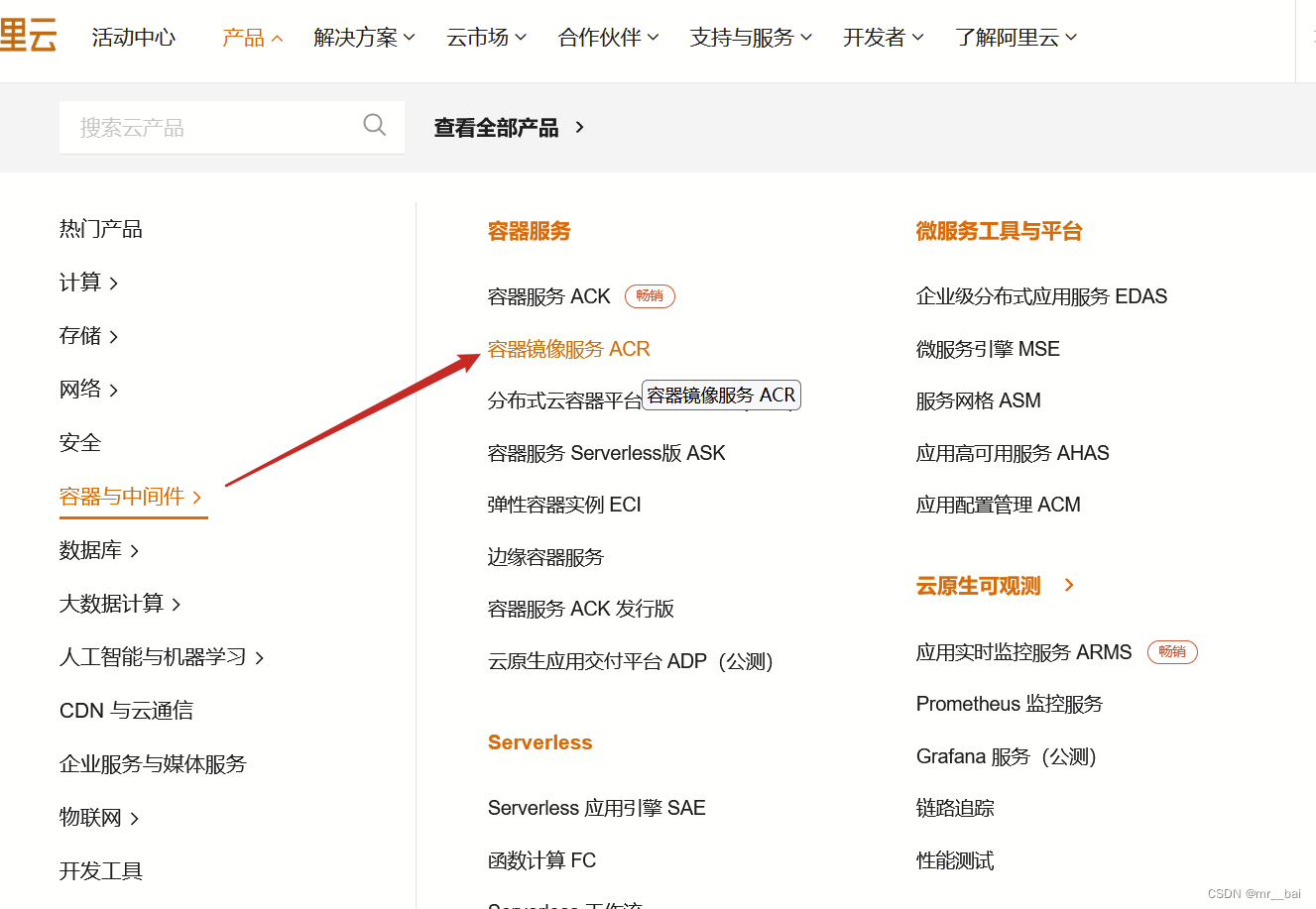Screen dimensions: 1316x909
Task: Select the 计算 category
Action: pyautogui.click(x=88, y=283)
